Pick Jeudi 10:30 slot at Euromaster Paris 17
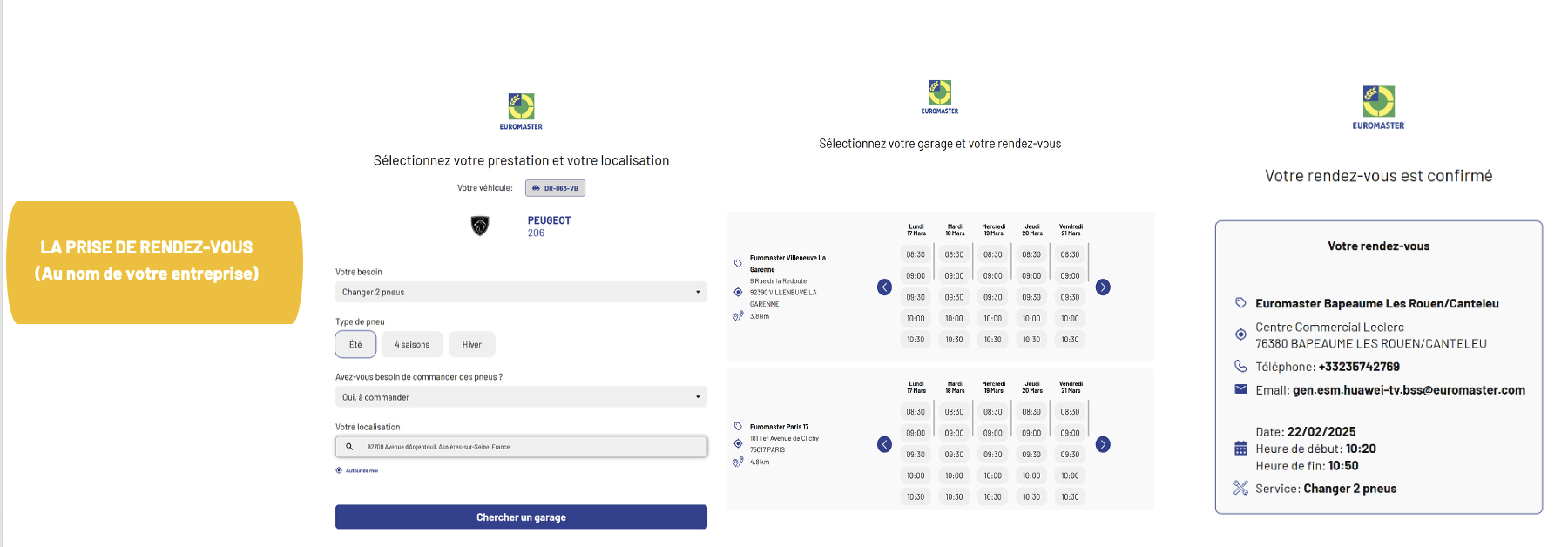The image size is (1568, 547). click(x=1031, y=497)
